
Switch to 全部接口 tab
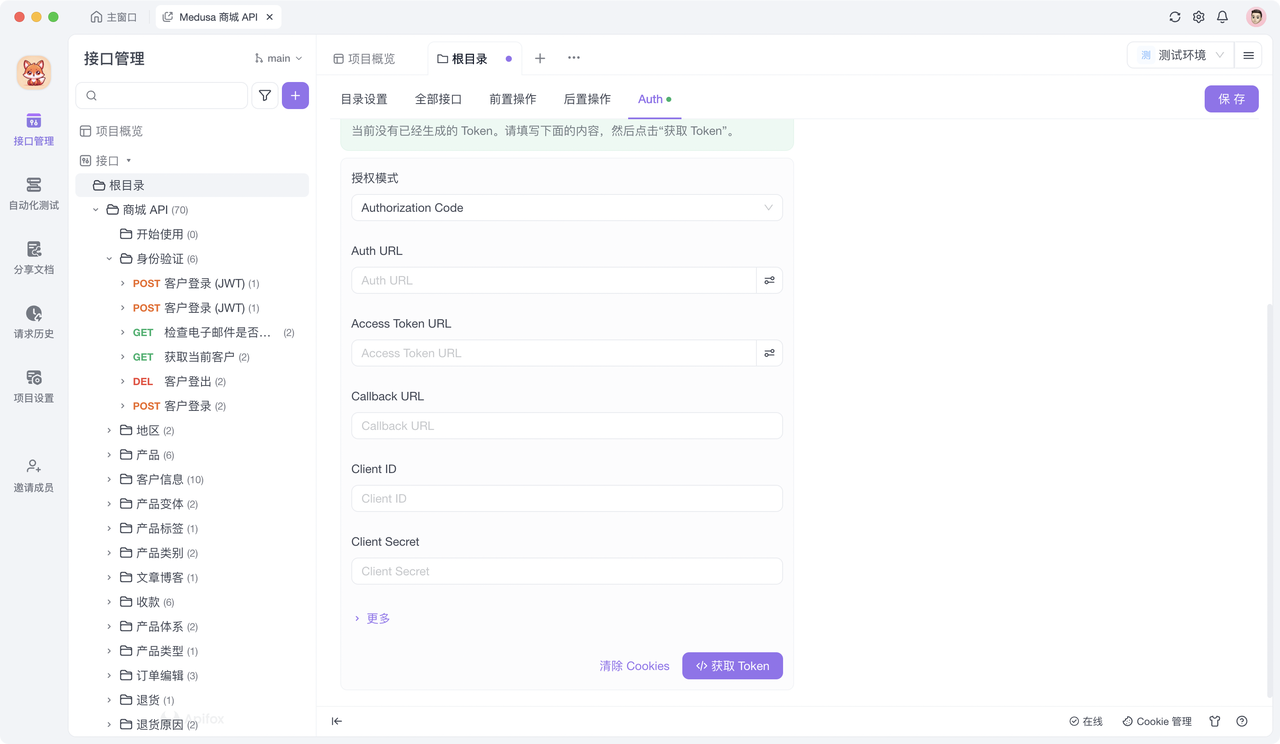click(x=438, y=99)
